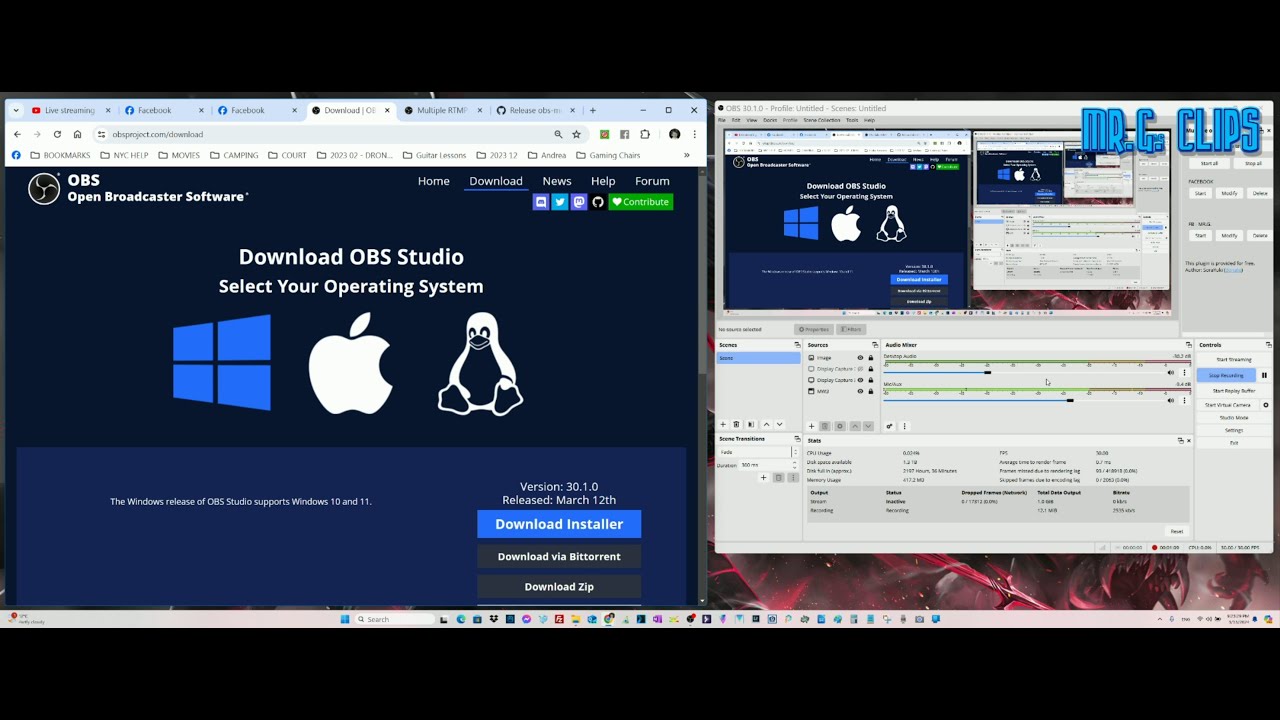This screenshot has width=1280, height=720.
Task: Hide the last source eye icon in Sources
Action: click(x=860, y=391)
